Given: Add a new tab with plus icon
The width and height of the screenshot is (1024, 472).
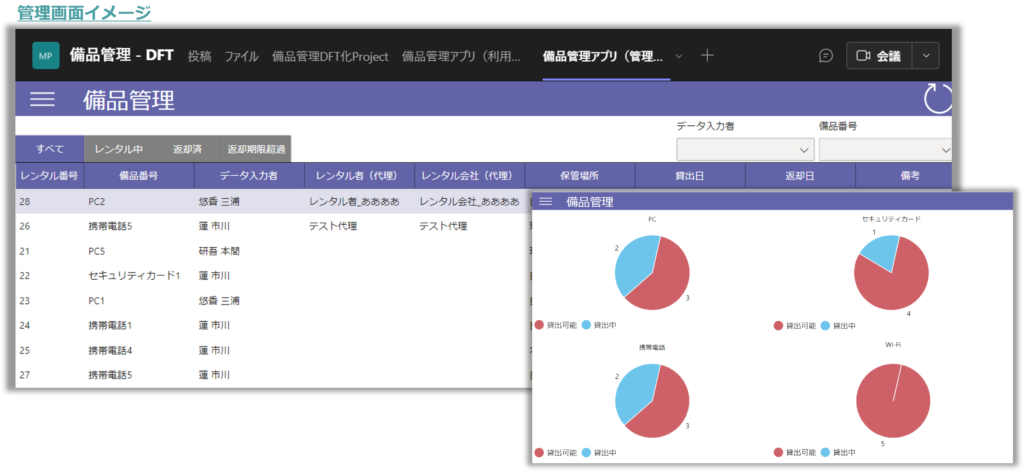Looking at the screenshot, I should point(707,56).
